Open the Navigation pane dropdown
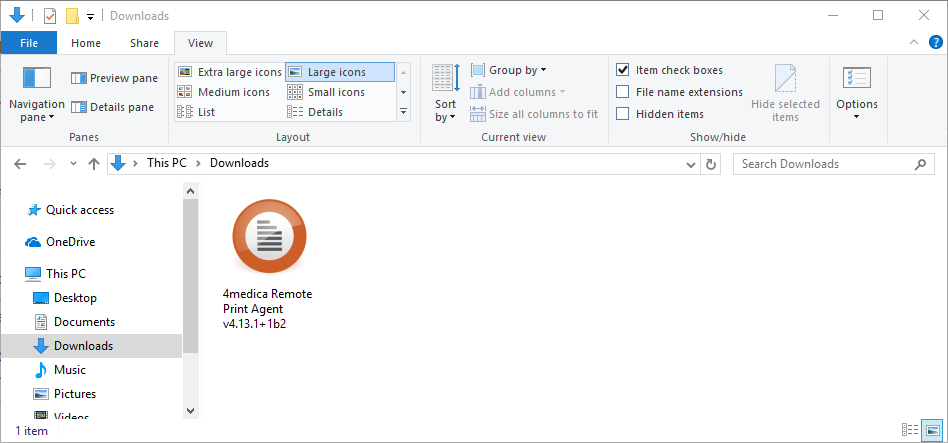This screenshot has height=443, width=948. [37, 95]
